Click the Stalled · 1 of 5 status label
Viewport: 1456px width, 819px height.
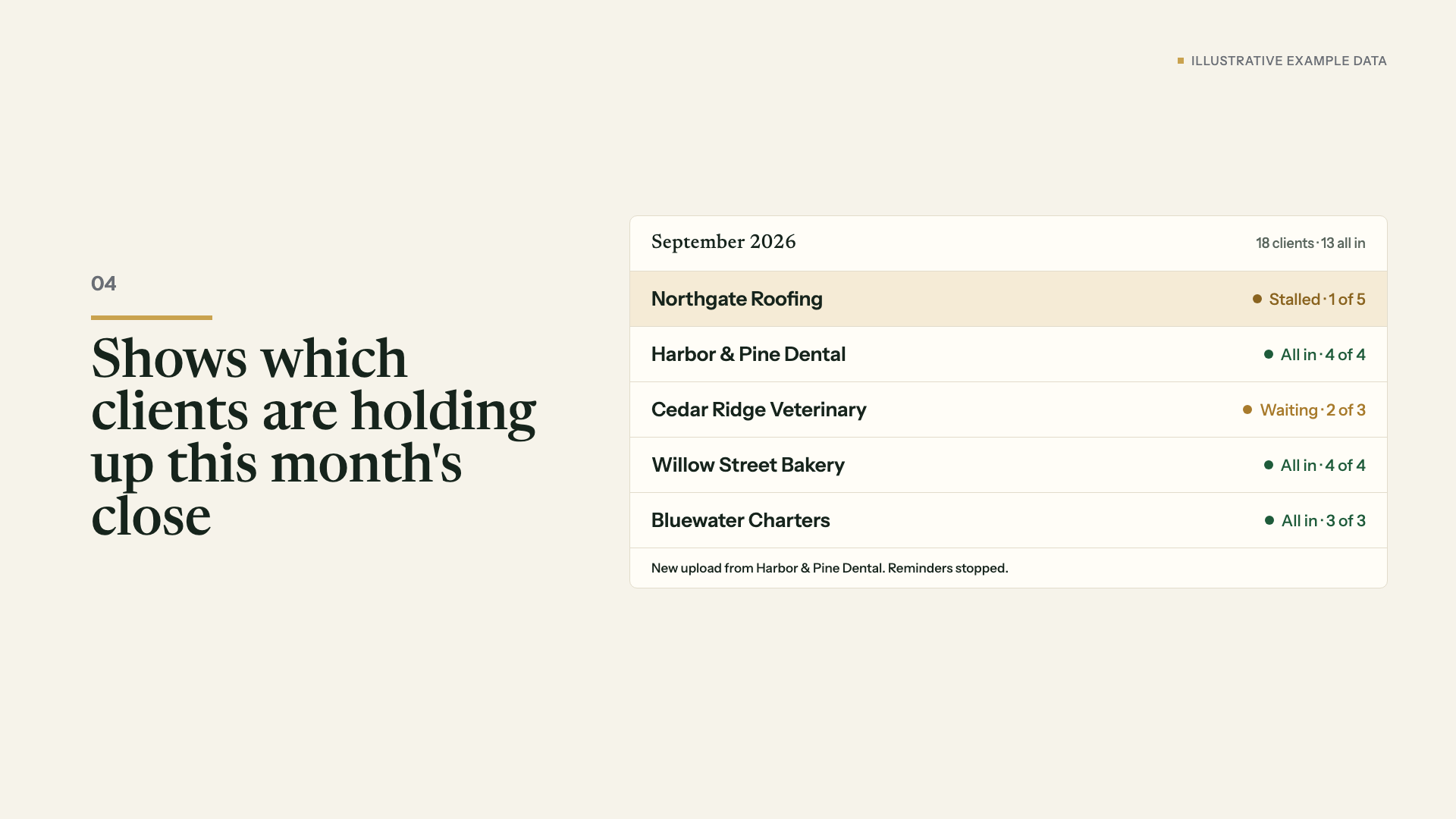(1316, 300)
